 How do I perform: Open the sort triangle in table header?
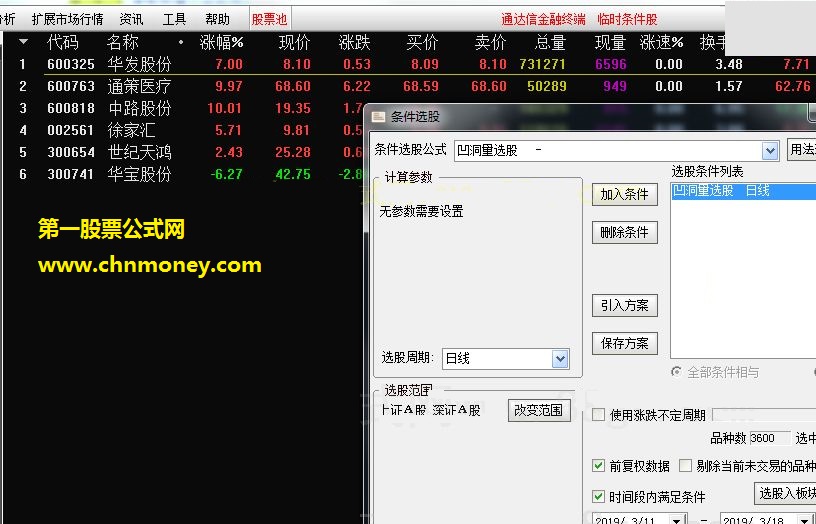point(23,42)
